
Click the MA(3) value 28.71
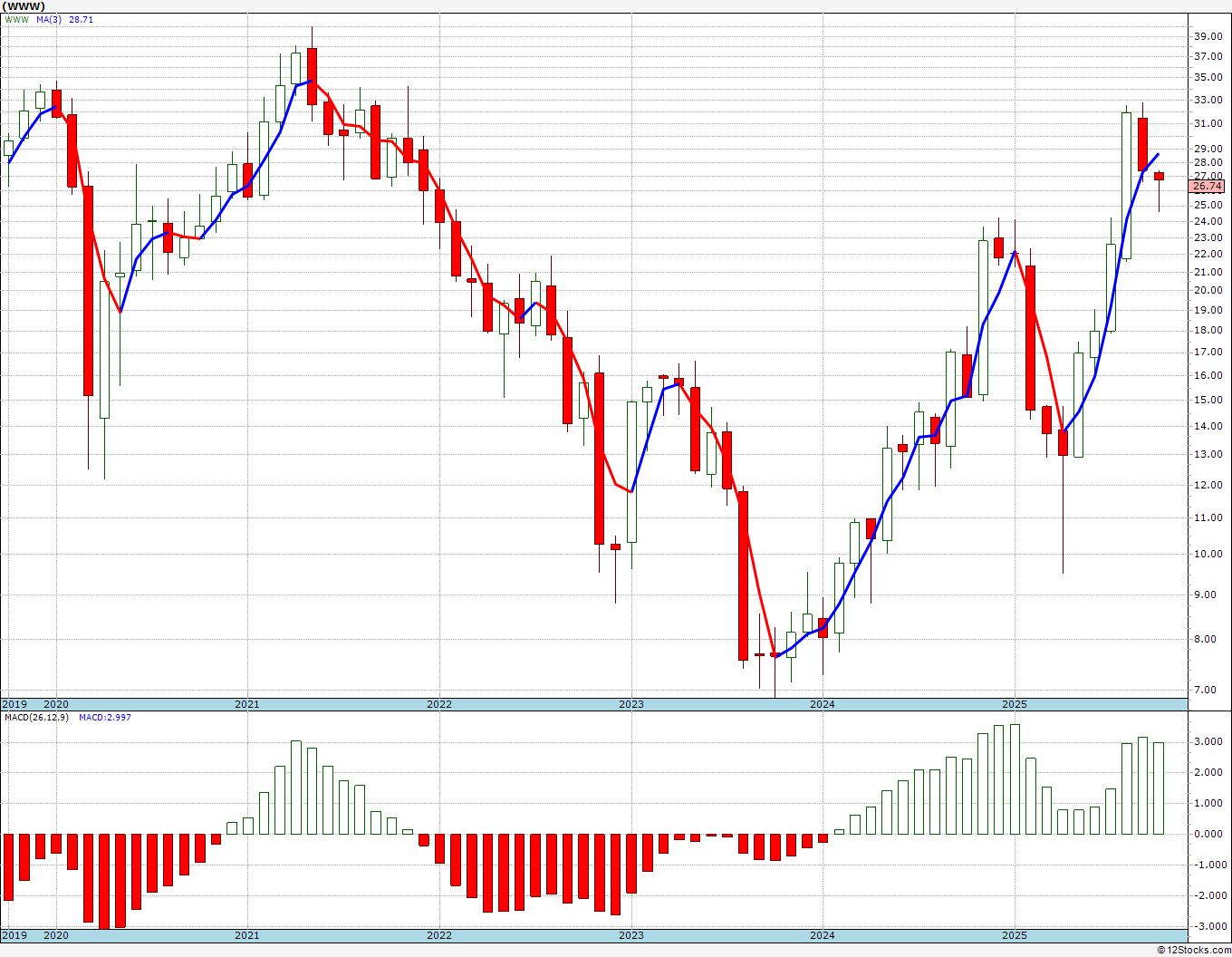82,19
